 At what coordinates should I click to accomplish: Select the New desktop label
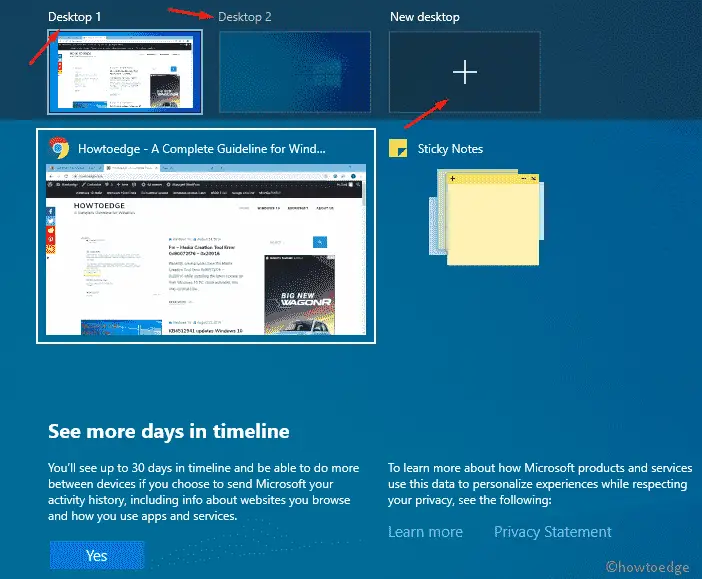424,17
